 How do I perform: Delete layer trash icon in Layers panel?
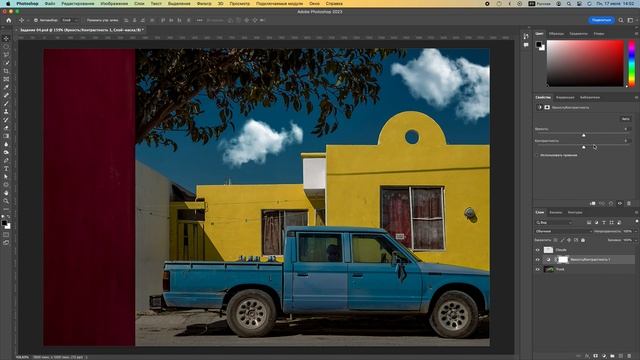tap(629, 356)
